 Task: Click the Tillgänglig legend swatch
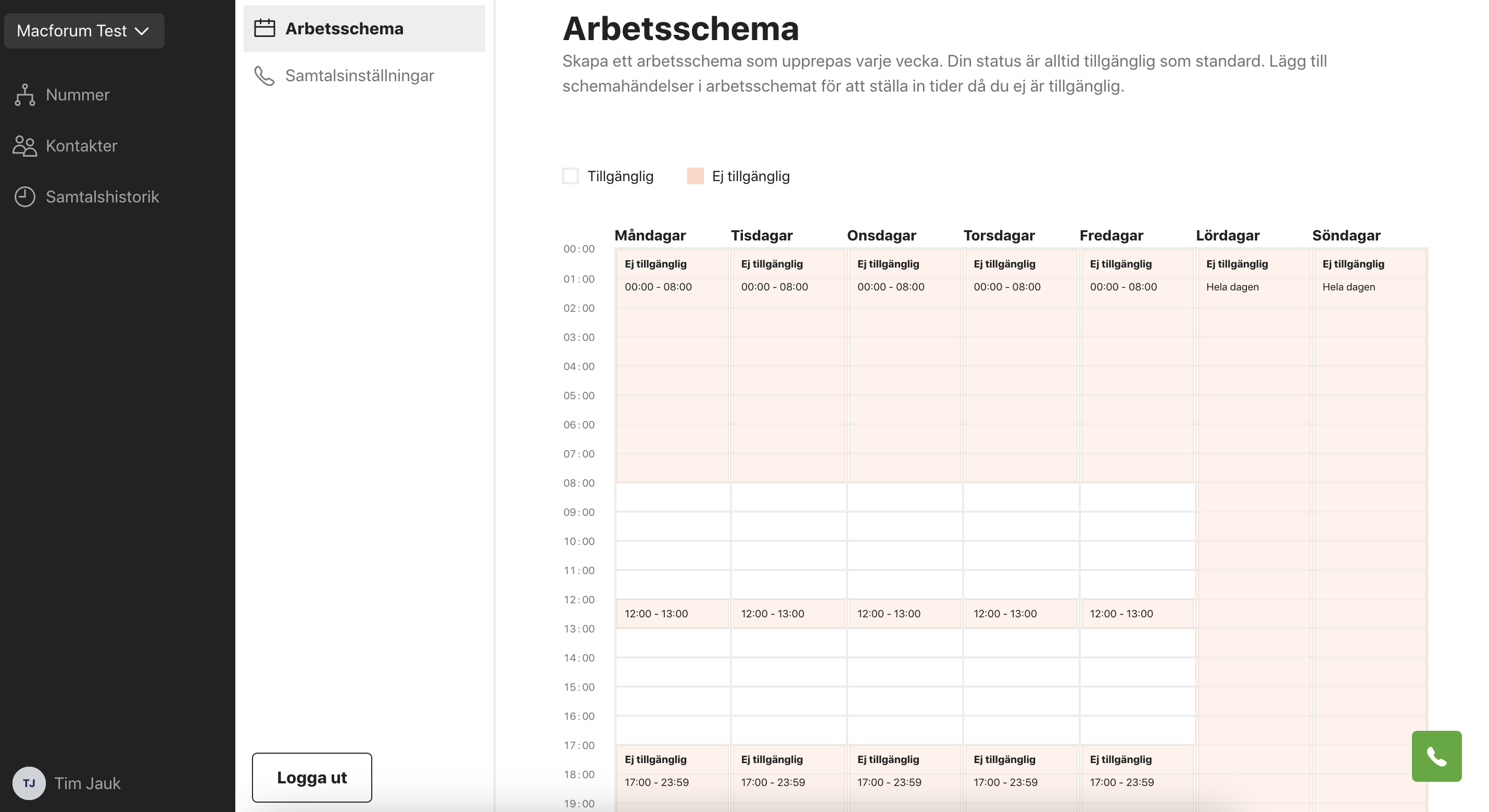click(x=571, y=176)
